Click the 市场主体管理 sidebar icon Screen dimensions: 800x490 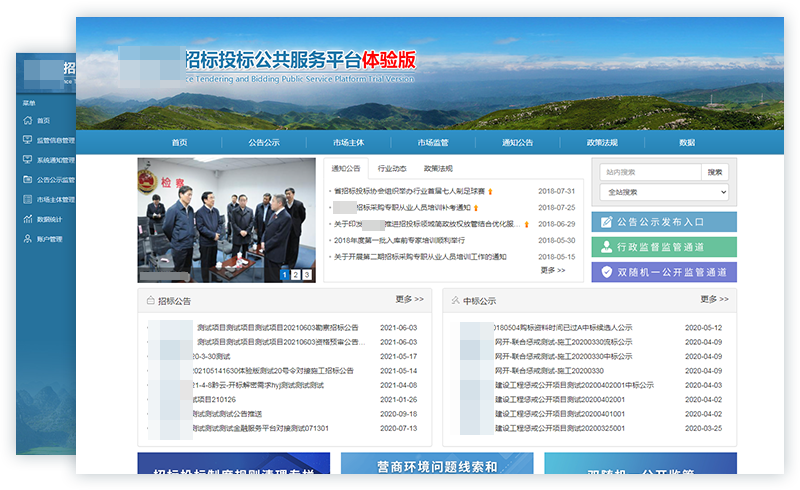coord(26,199)
